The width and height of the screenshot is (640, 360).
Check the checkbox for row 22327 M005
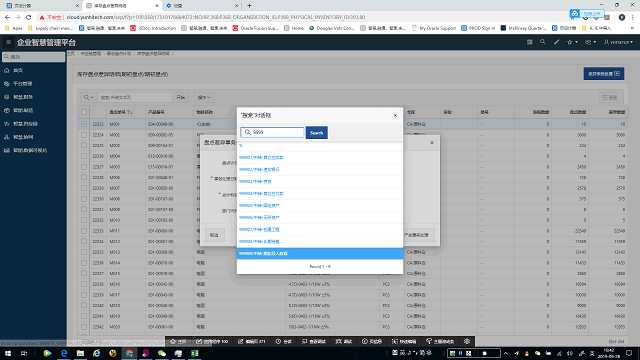coord(84,167)
